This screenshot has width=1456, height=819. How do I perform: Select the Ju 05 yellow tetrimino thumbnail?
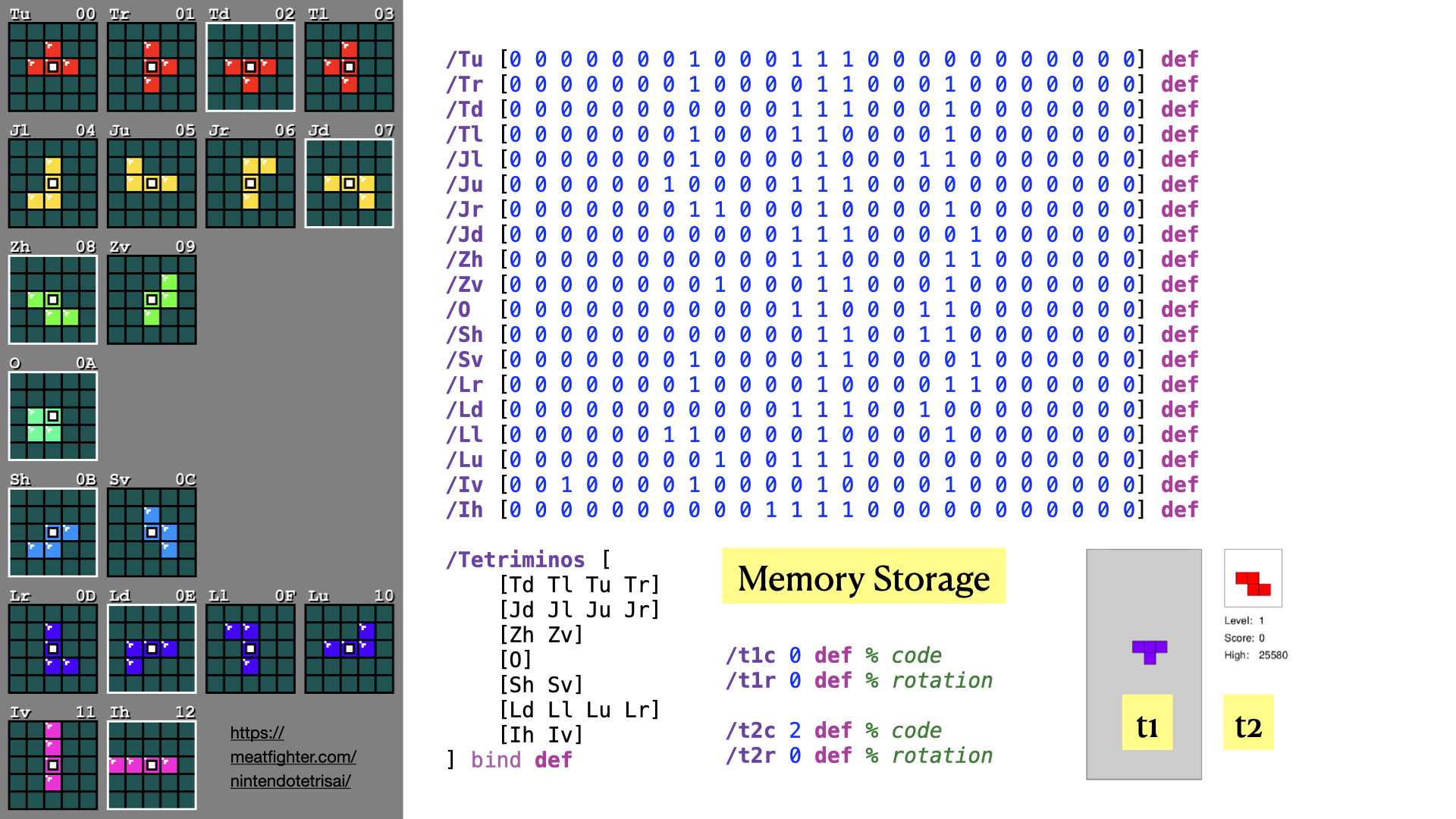152,183
